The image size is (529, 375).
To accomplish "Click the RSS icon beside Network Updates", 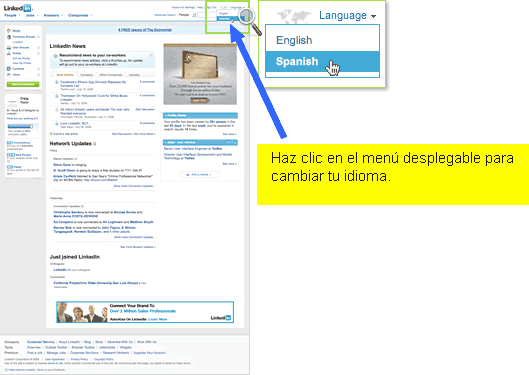I will click(x=94, y=144).
